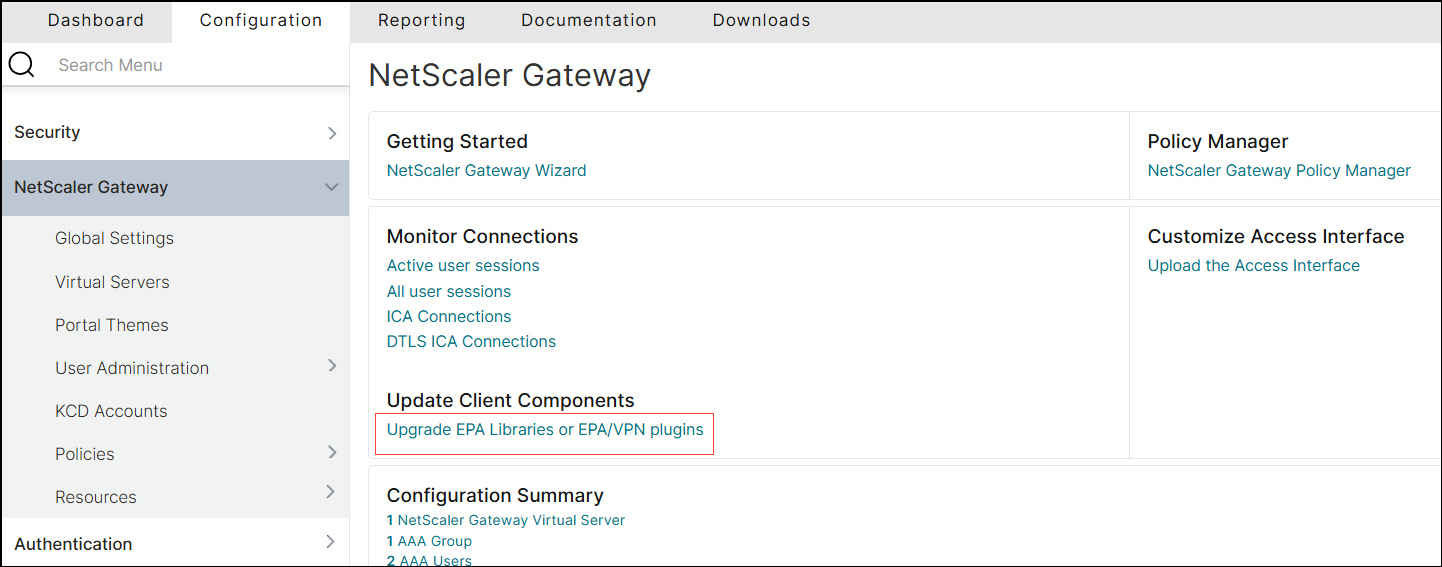The width and height of the screenshot is (1442, 567).
Task: Open Portal Themes in sidebar
Action: (112, 325)
